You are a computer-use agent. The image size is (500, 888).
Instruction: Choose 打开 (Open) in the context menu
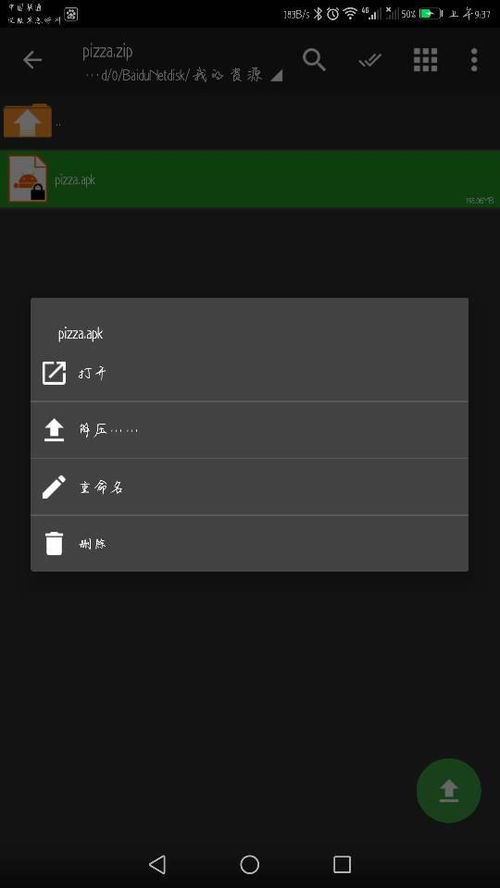249,373
